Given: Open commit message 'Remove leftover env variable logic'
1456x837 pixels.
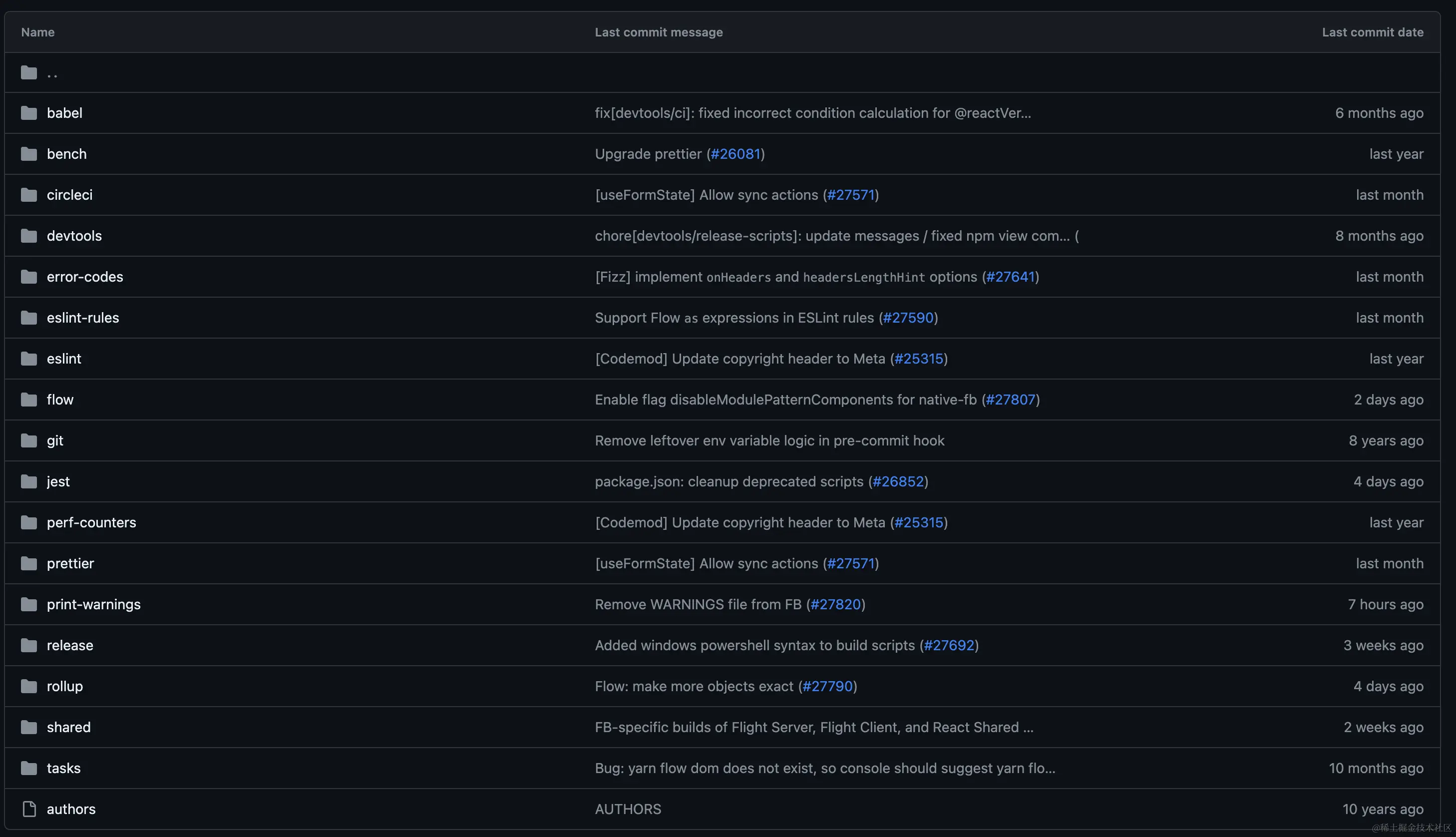Looking at the screenshot, I should (769, 440).
